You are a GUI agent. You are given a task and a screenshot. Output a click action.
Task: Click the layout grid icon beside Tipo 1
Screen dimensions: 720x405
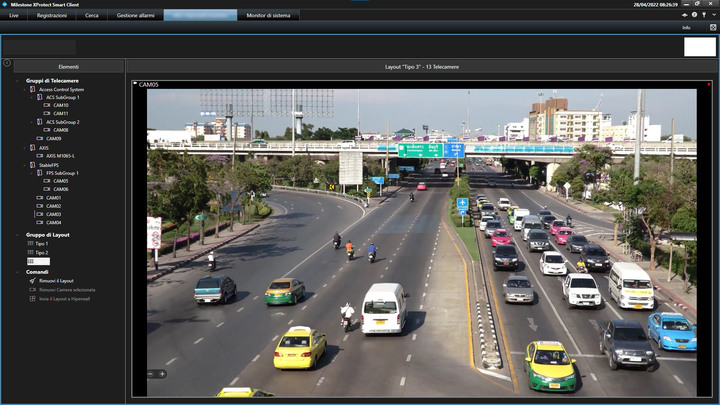pyautogui.click(x=30, y=243)
